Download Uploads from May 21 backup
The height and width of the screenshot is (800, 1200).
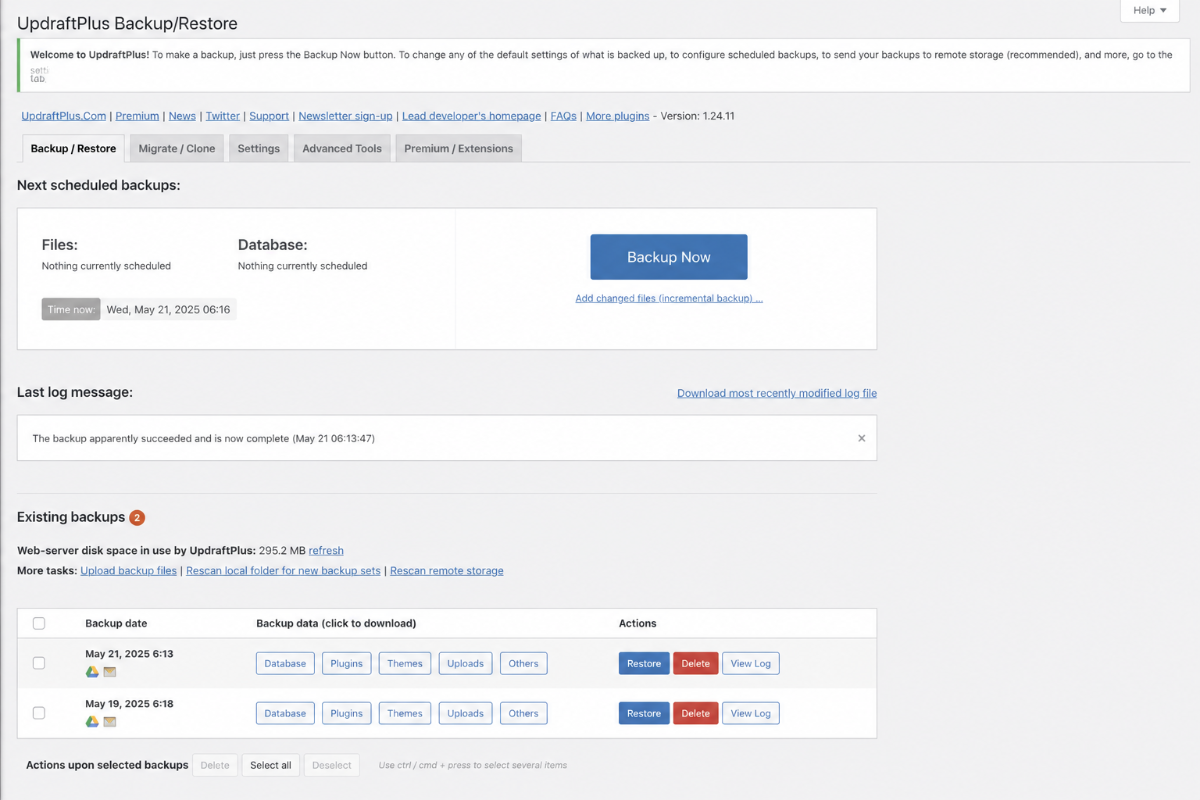pyautogui.click(x=465, y=663)
